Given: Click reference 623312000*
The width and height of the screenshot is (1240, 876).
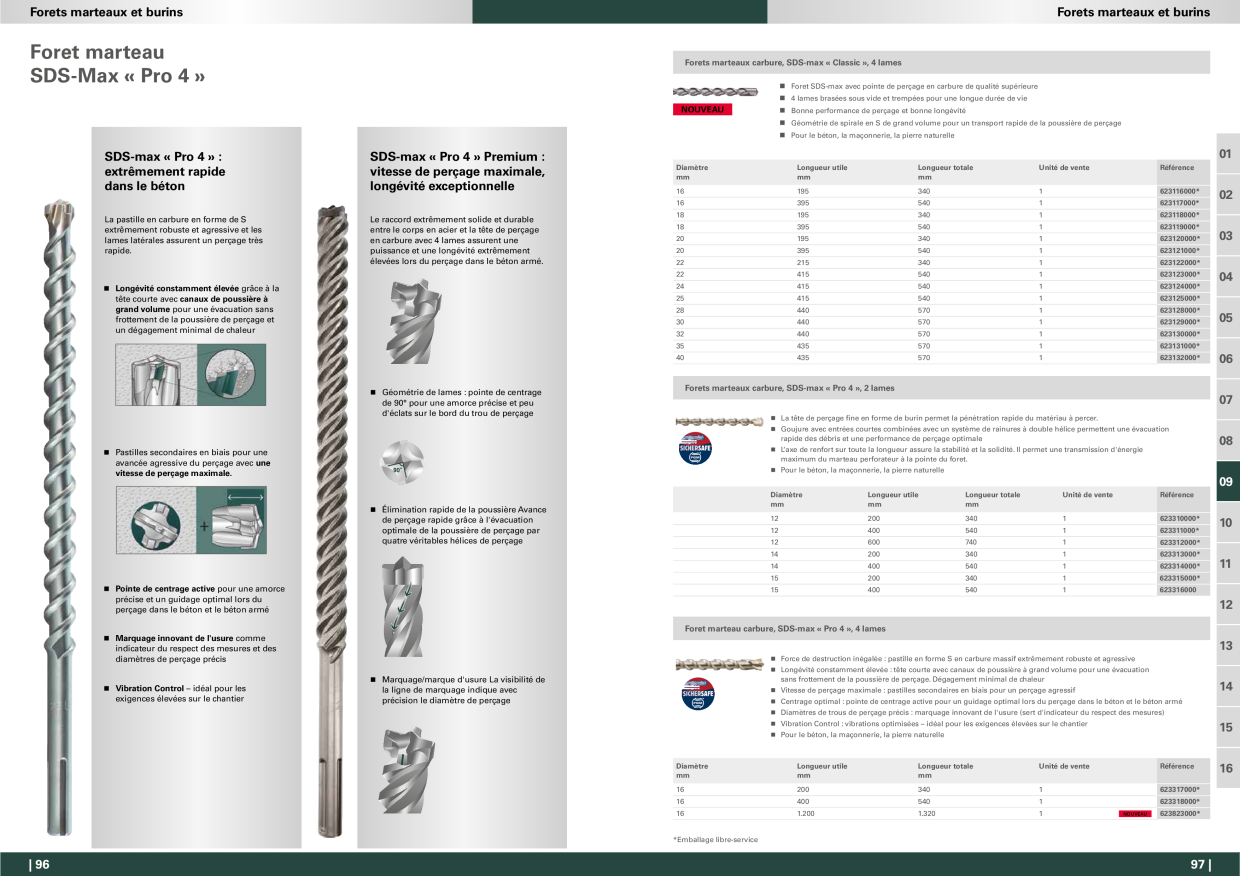Looking at the screenshot, I should [x=1179, y=542].
